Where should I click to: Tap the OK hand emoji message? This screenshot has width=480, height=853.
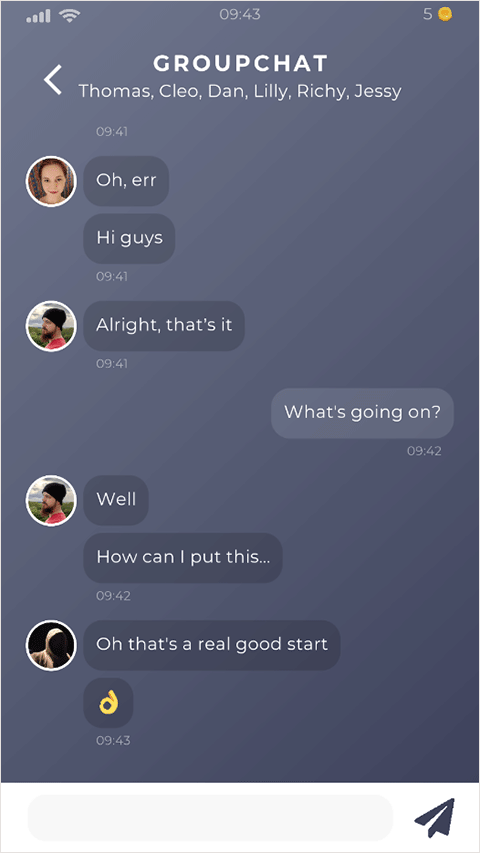[x=108, y=703]
